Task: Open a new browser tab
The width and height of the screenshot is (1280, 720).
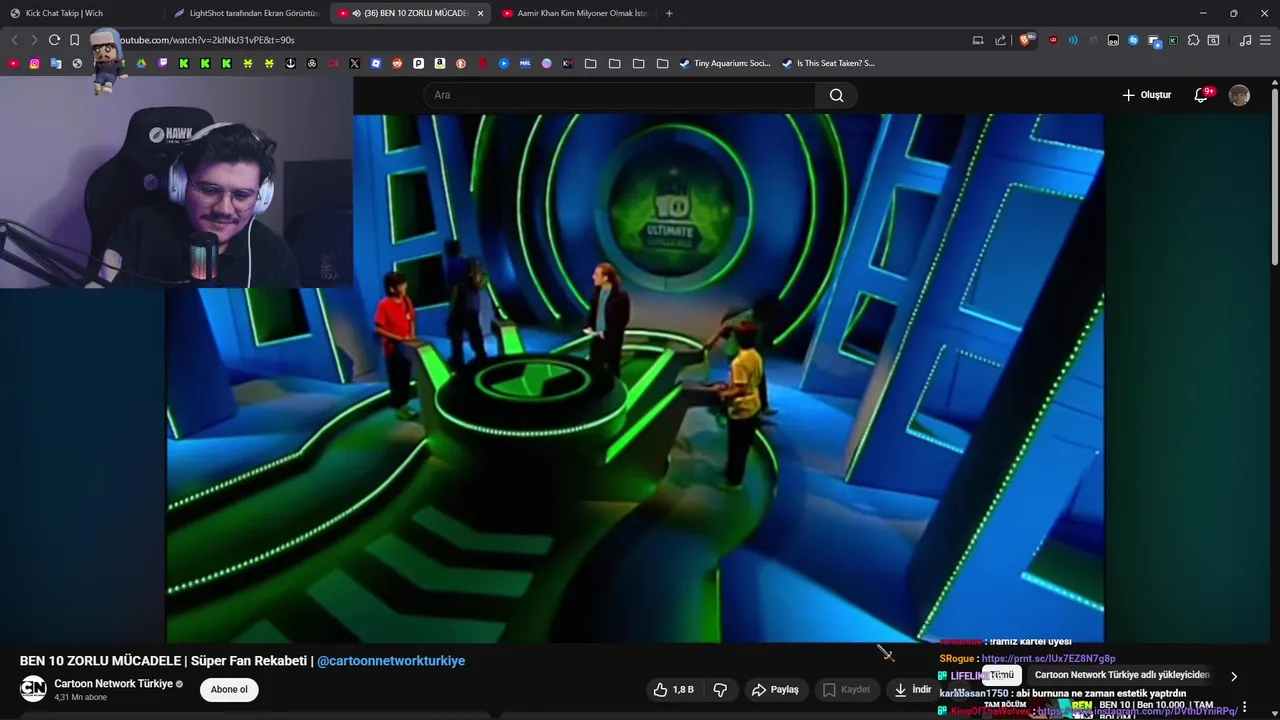Action: 669,13
